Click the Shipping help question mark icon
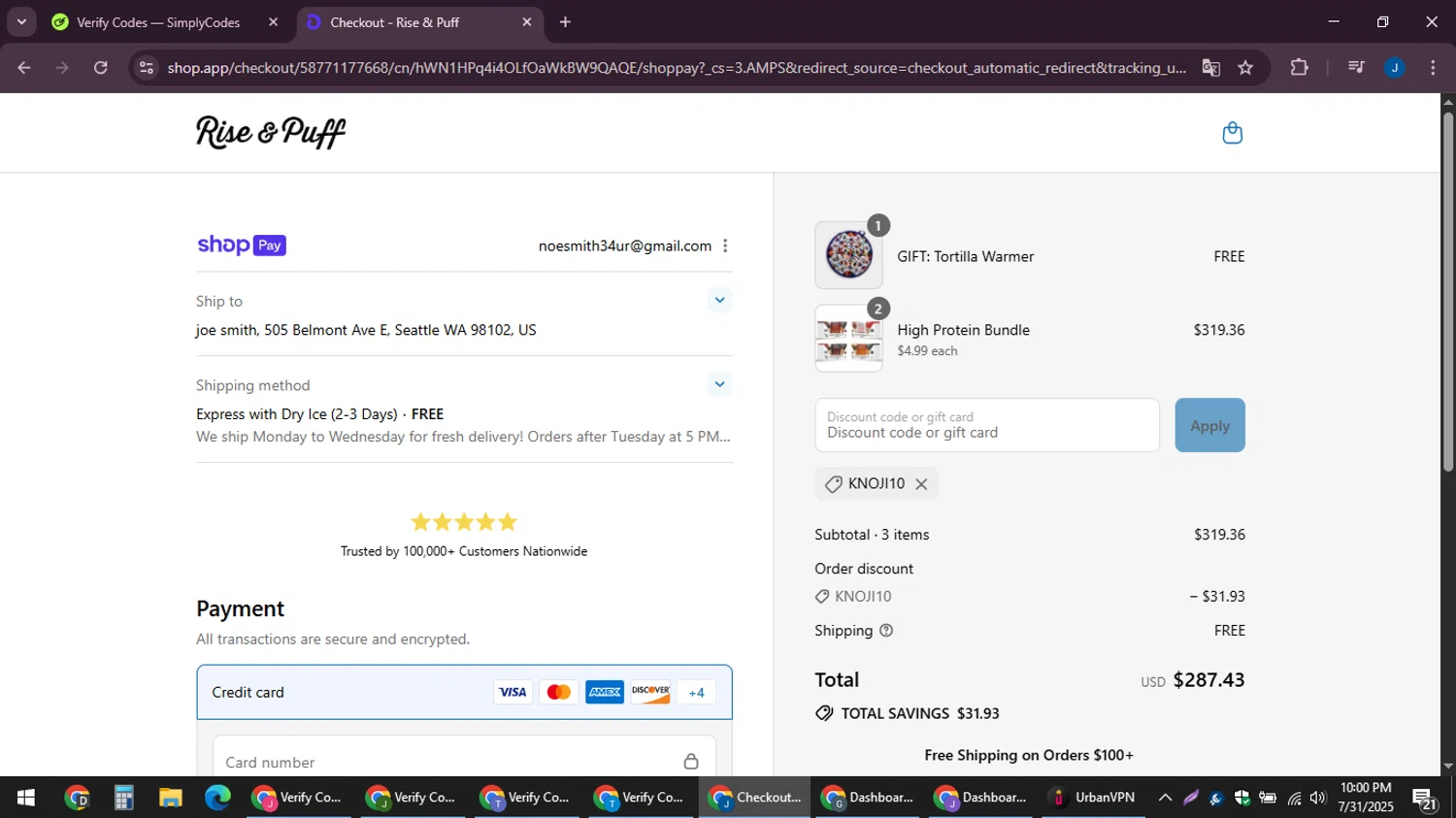Image resolution: width=1456 pixels, height=818 pixels. pyautogui.click(x=886, y=631)
